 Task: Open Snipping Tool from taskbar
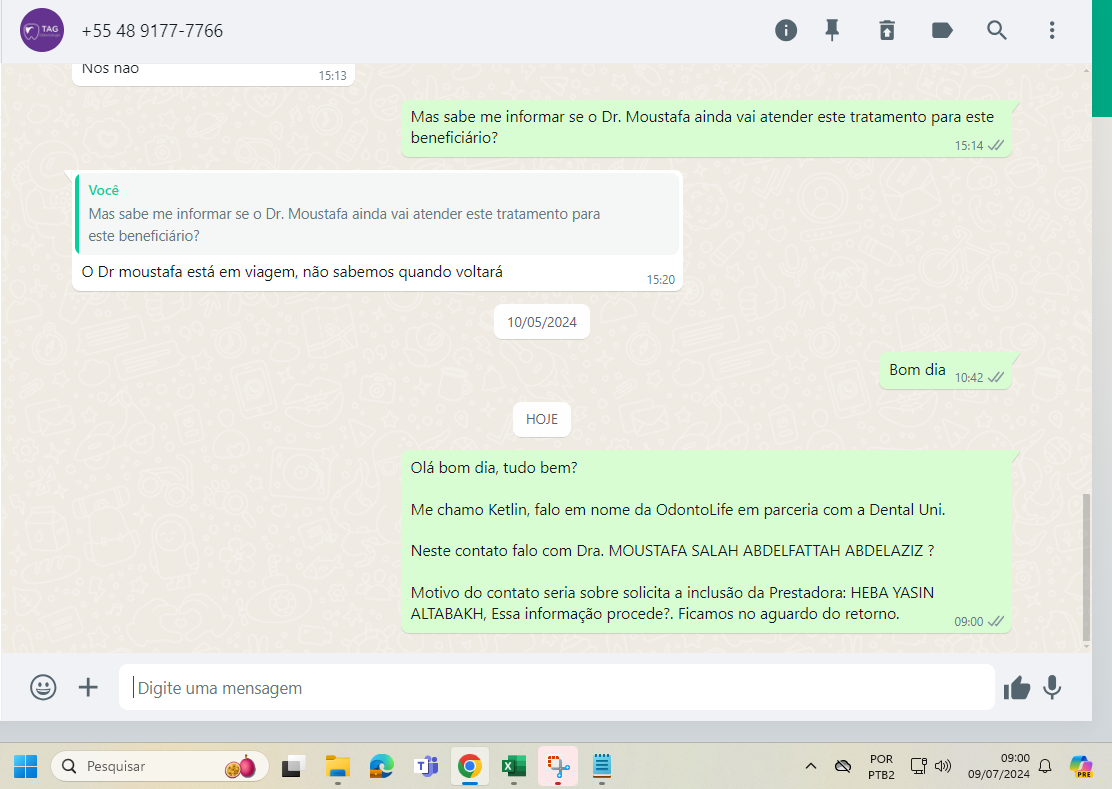(x=558, y=766)
